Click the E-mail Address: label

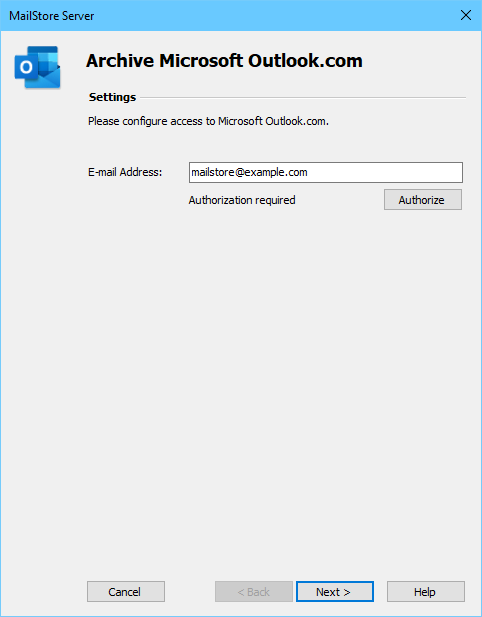[125, 172]
